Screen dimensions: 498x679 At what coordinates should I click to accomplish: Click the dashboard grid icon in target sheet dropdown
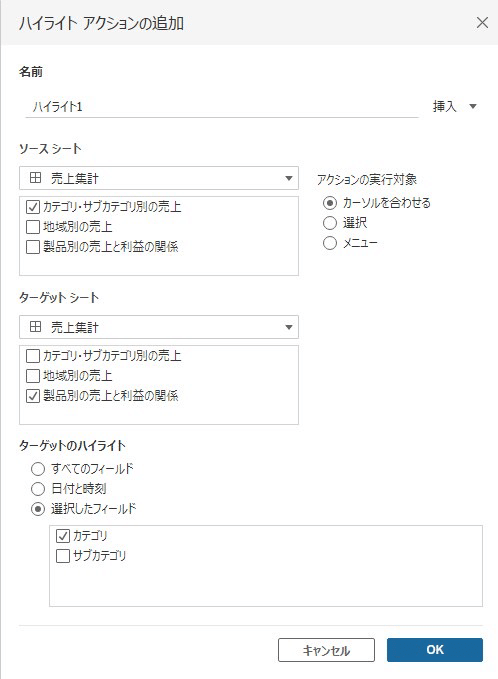point(36,327)
